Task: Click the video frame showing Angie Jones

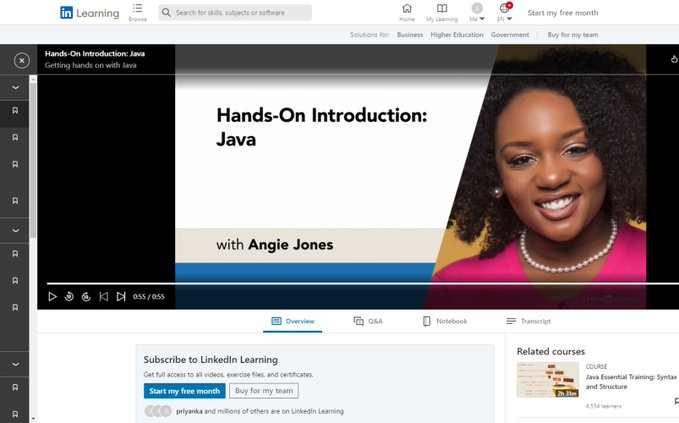Action: pyautogui.click(x=410, y=178)
